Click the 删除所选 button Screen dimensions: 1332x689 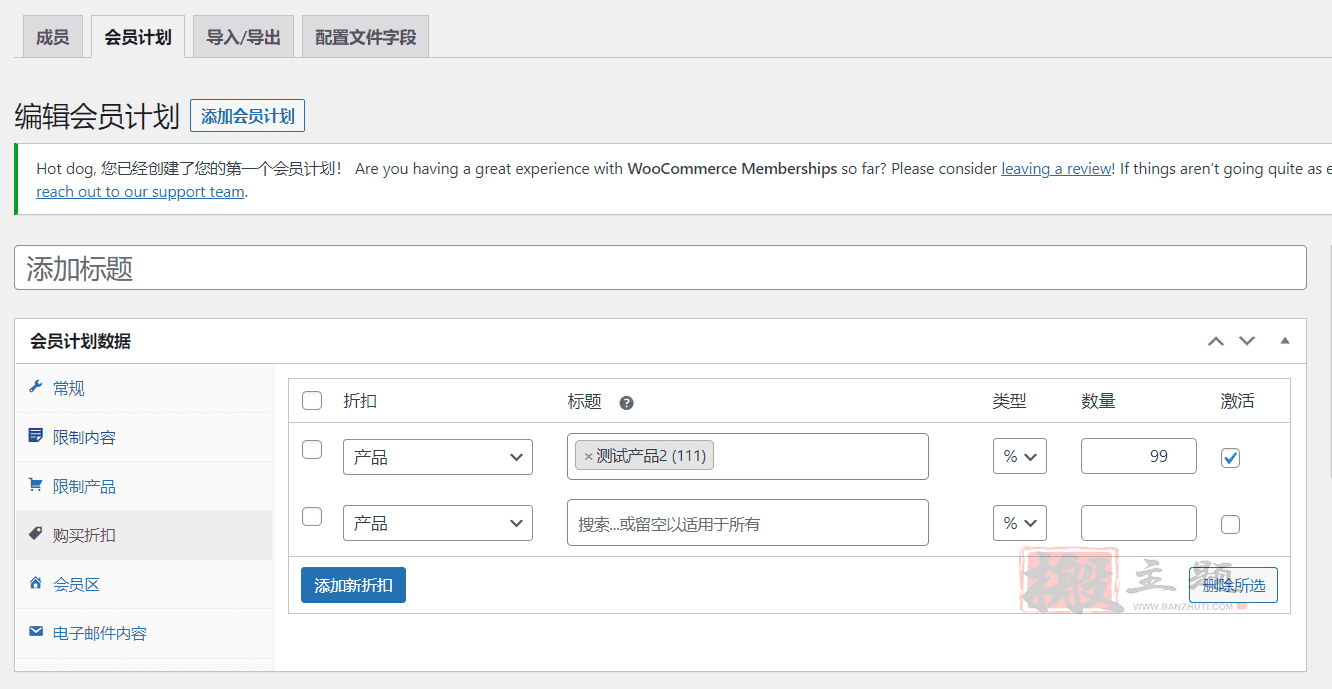tap(1233, 585)
